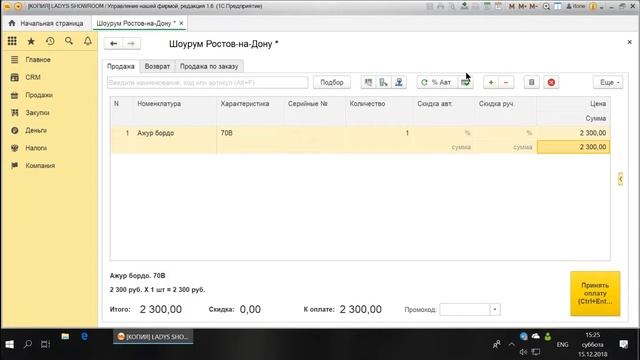
Task: Go back with left arrow button
Action: [x=113, y=43]
